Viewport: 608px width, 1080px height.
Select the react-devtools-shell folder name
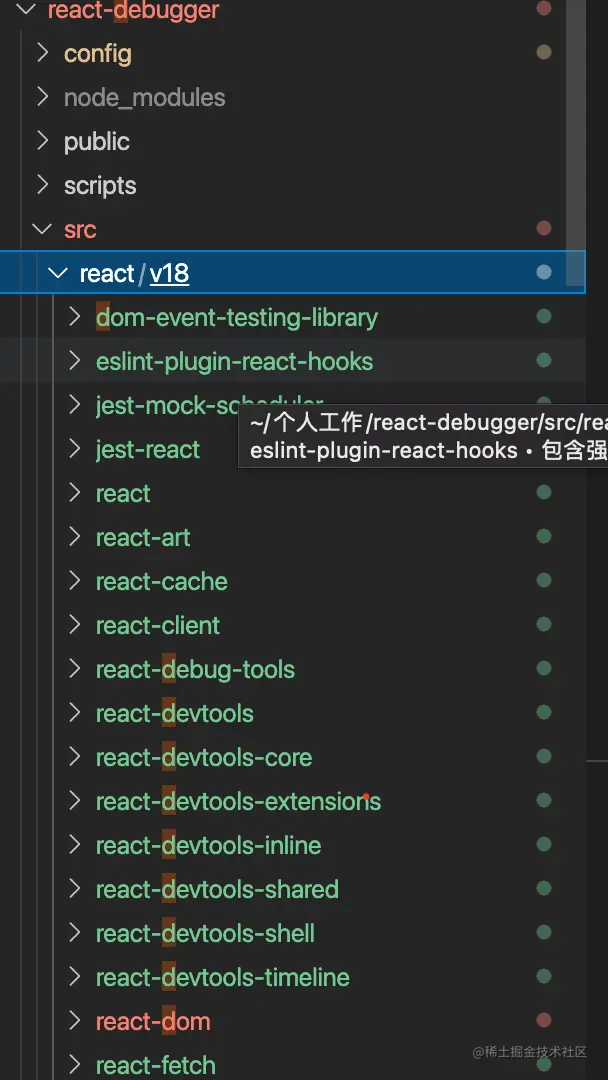click(205, 934)
